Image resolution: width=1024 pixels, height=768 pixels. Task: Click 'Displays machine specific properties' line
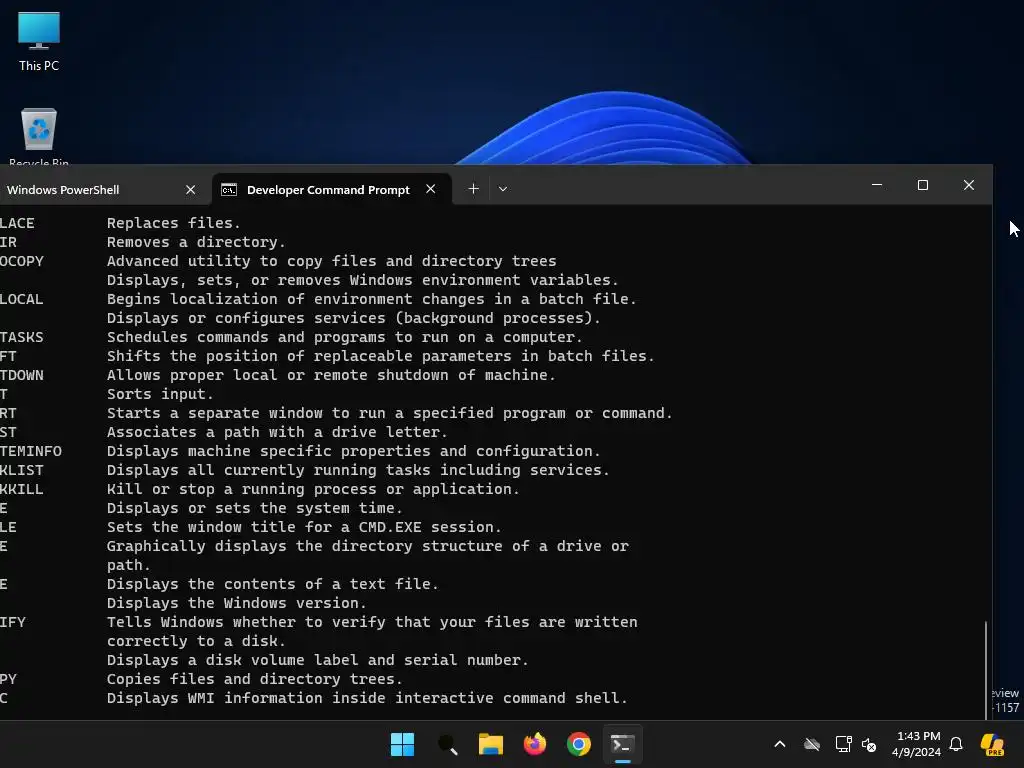coord(353,451)
